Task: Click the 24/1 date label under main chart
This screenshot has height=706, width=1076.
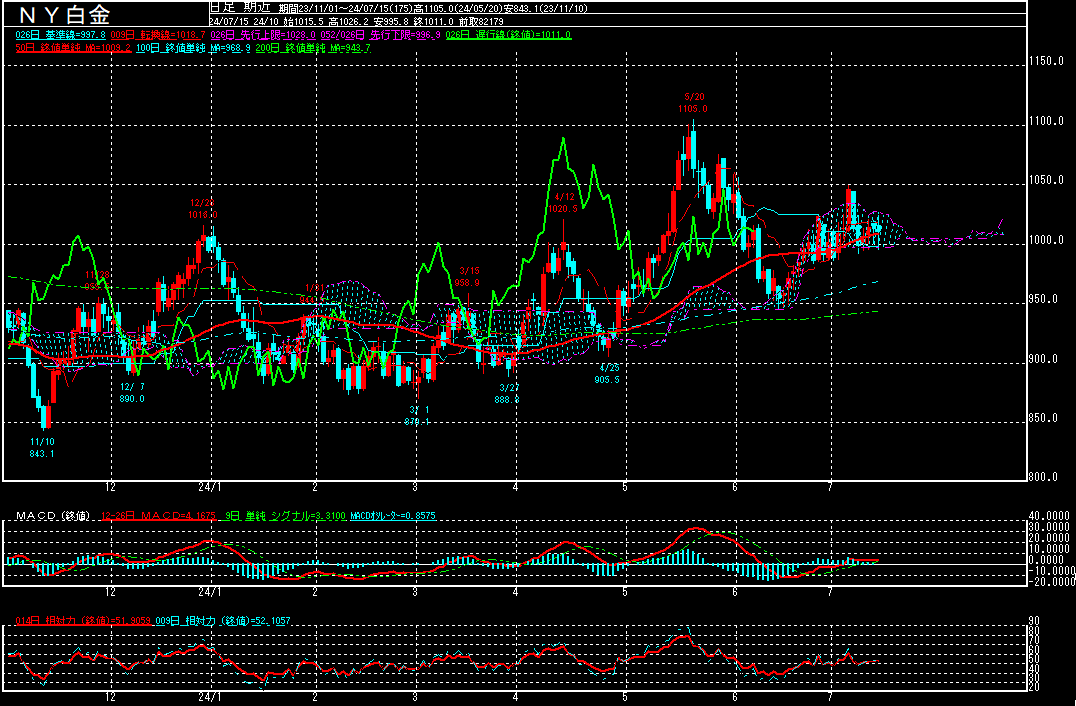Action: point(209,487)
